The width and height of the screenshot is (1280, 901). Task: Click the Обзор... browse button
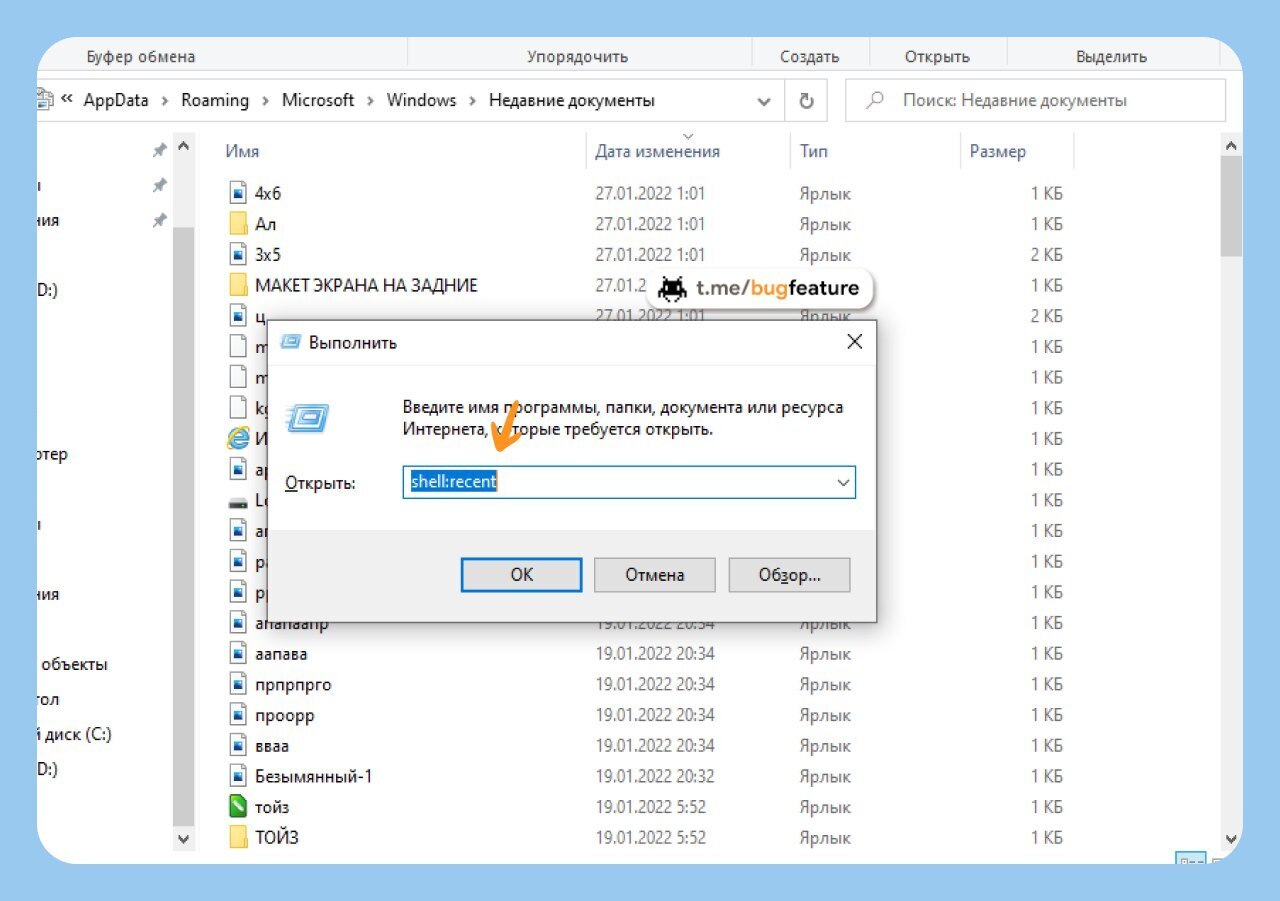pos(789,575)
